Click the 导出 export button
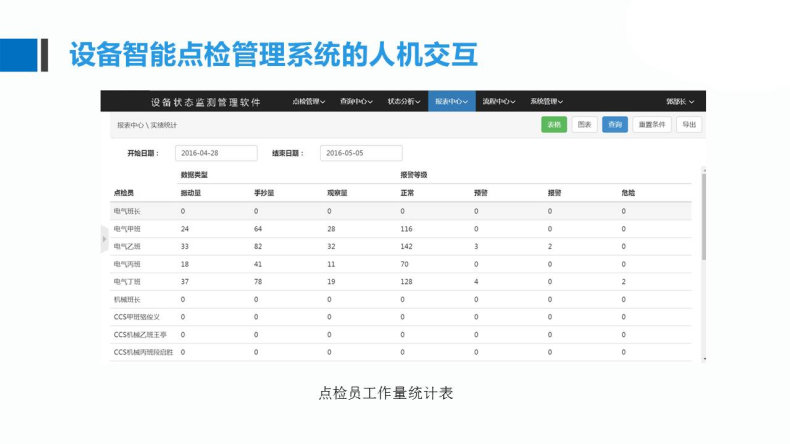The width and height of the screenshot is (790, 444). click(689, 125)
